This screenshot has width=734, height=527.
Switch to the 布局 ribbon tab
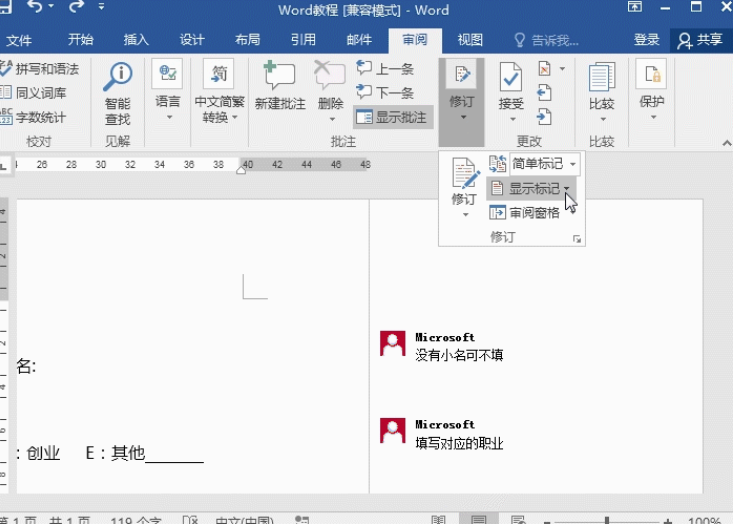tap(248, 40)
